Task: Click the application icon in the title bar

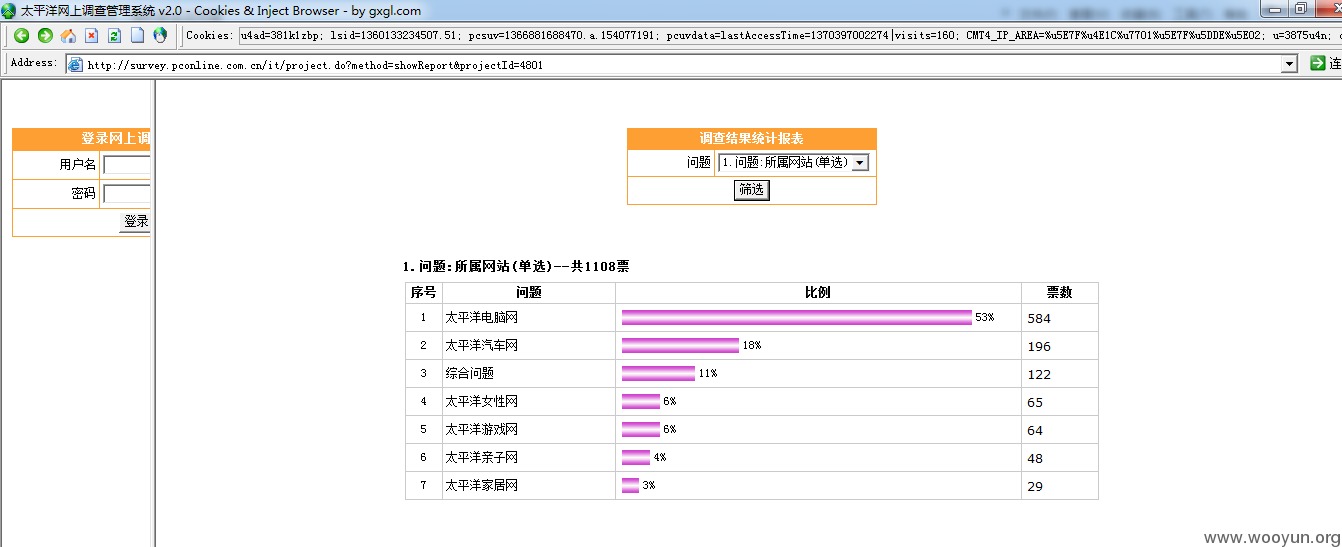Action: click(9, 11)
